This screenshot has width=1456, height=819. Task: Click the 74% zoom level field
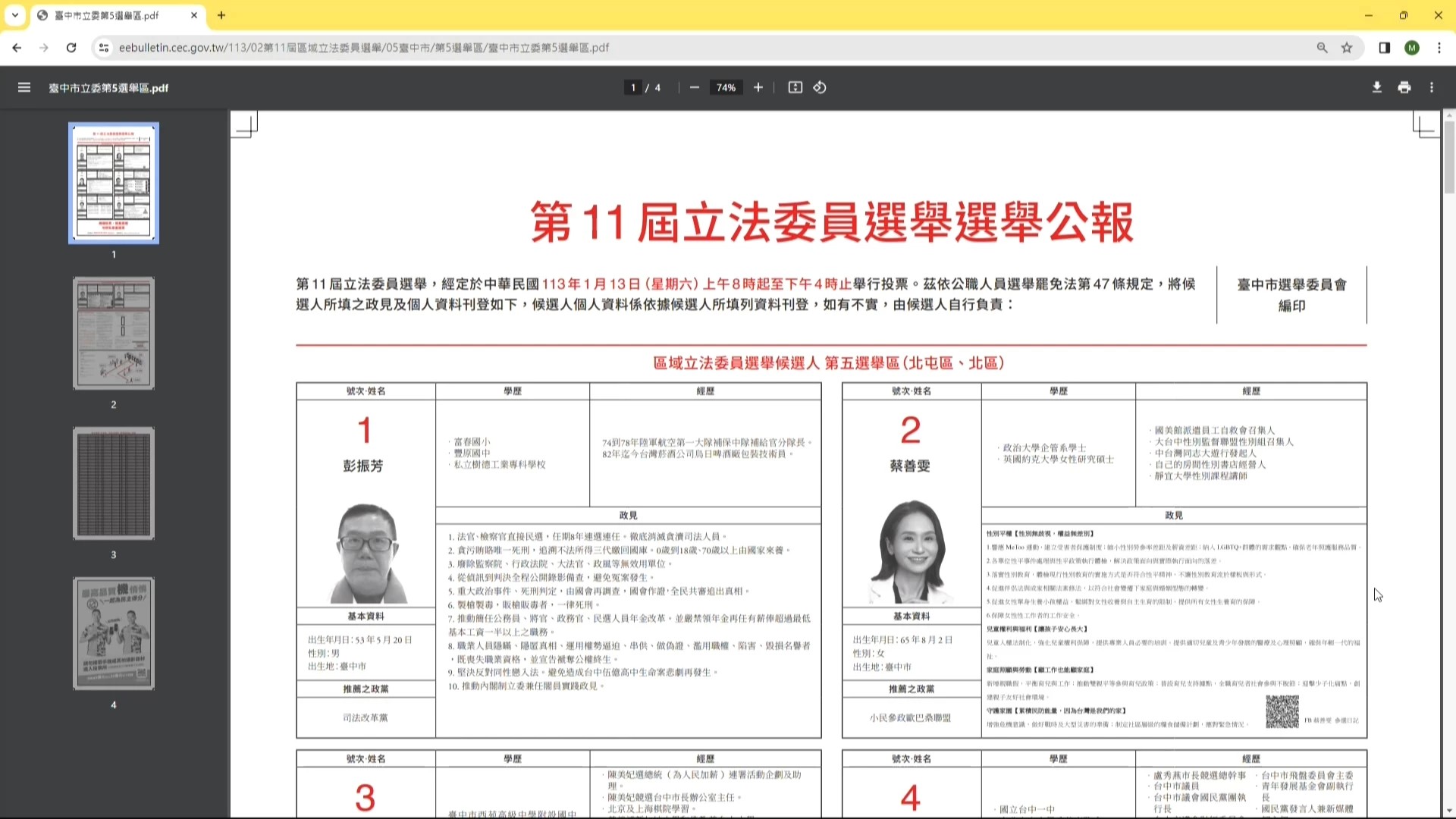[726, 88]
